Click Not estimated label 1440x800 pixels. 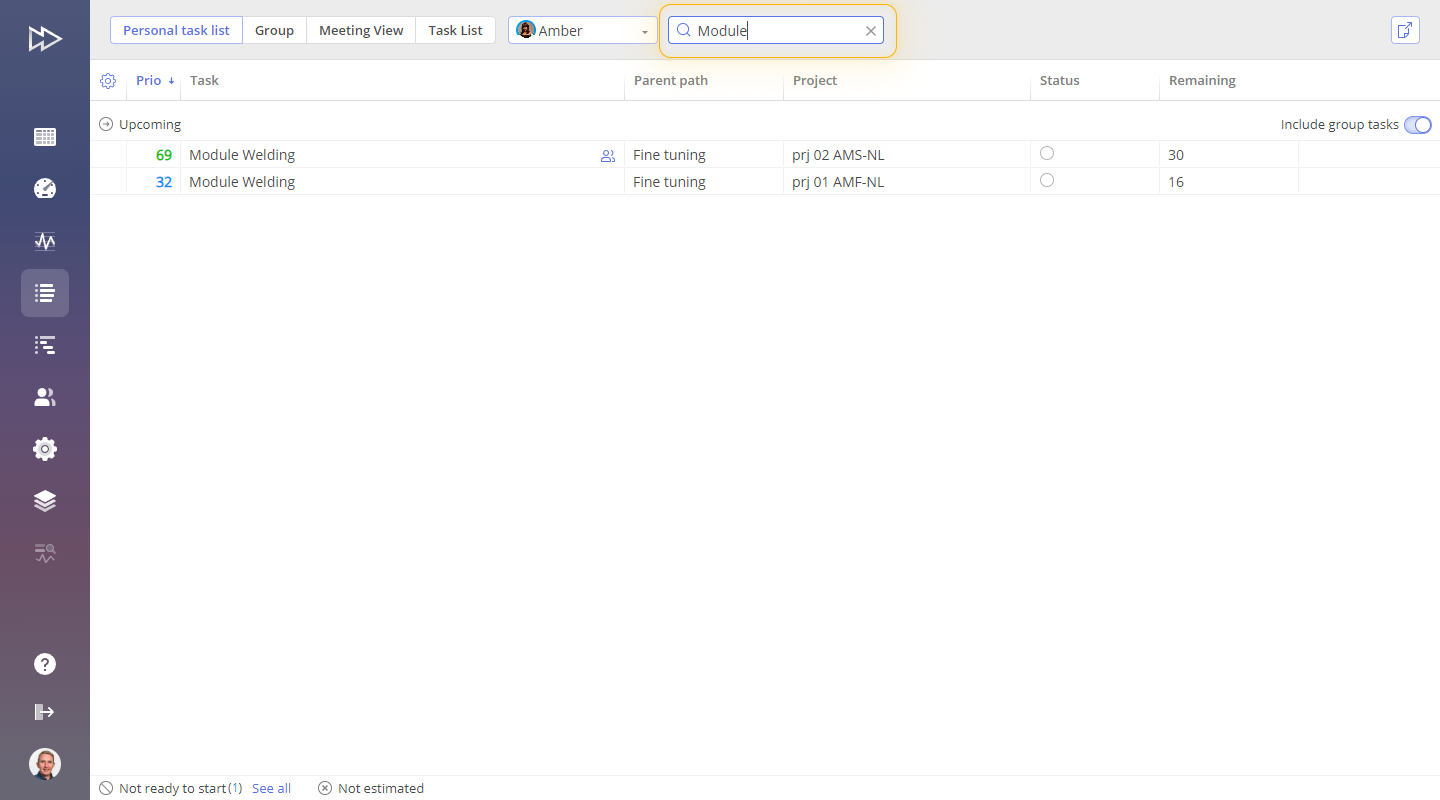[x=381, y=788]
